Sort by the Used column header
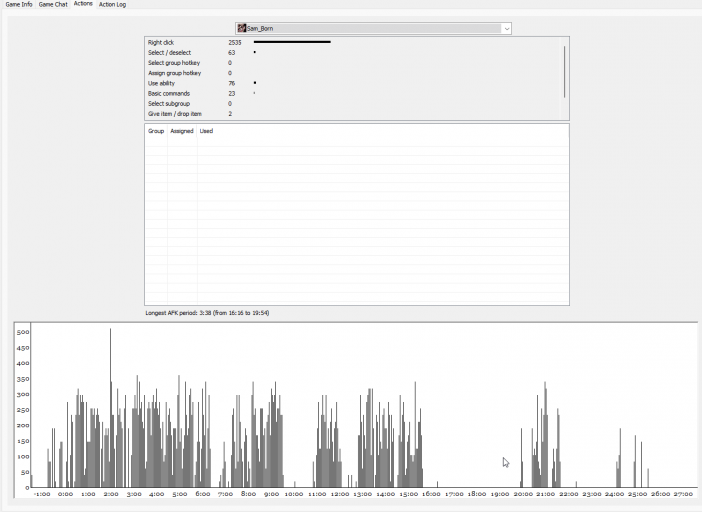Viewport: 702px width, 512px height. (x=206, y=131)
